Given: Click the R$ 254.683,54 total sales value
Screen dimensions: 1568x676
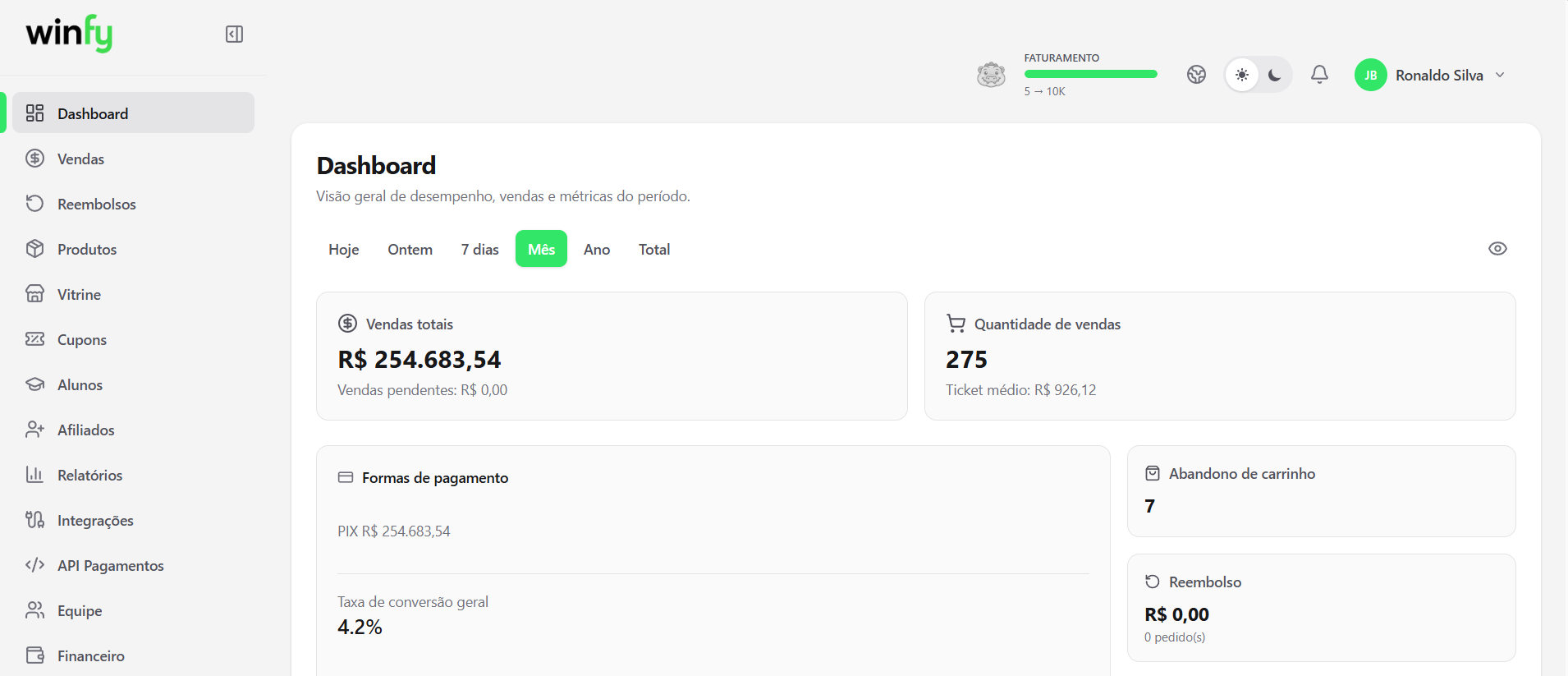Looking at the screenshot, I should [420, 360].
